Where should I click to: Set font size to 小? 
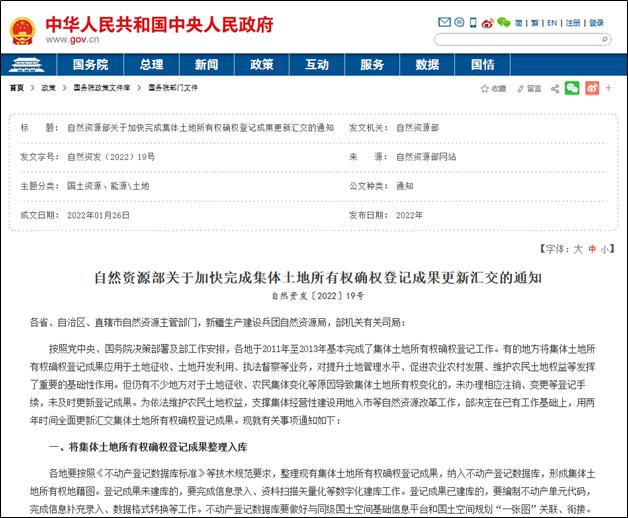pos(604,249)
